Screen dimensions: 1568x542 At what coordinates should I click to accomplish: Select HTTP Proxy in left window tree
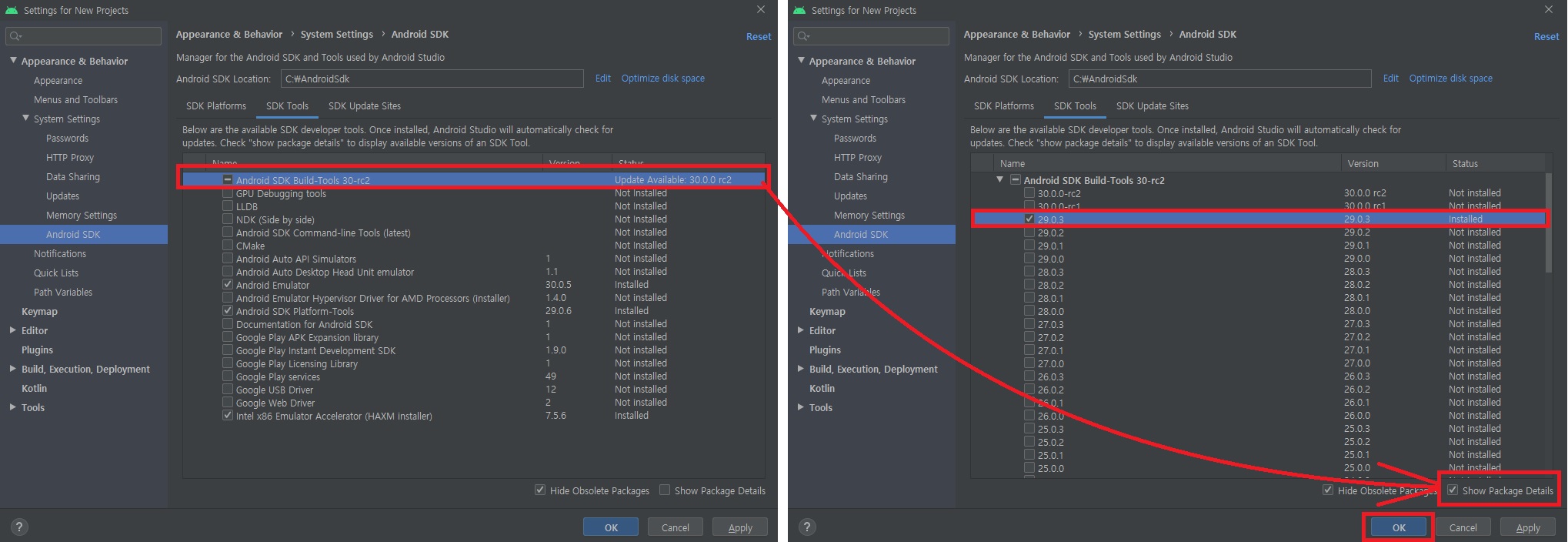(x=70, y=157)
